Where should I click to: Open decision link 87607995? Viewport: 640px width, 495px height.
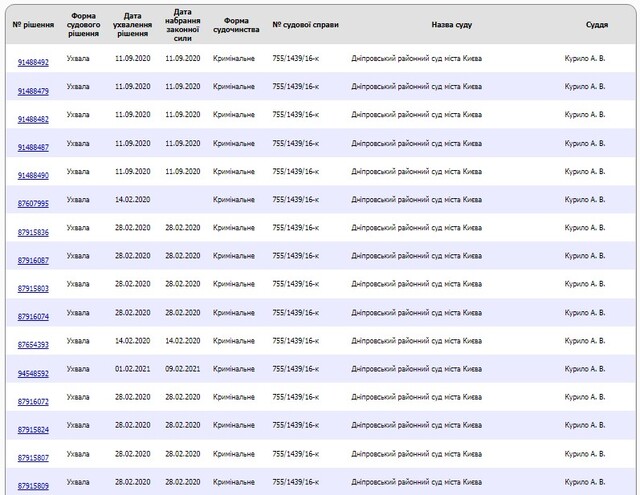(x=33, y=204)
